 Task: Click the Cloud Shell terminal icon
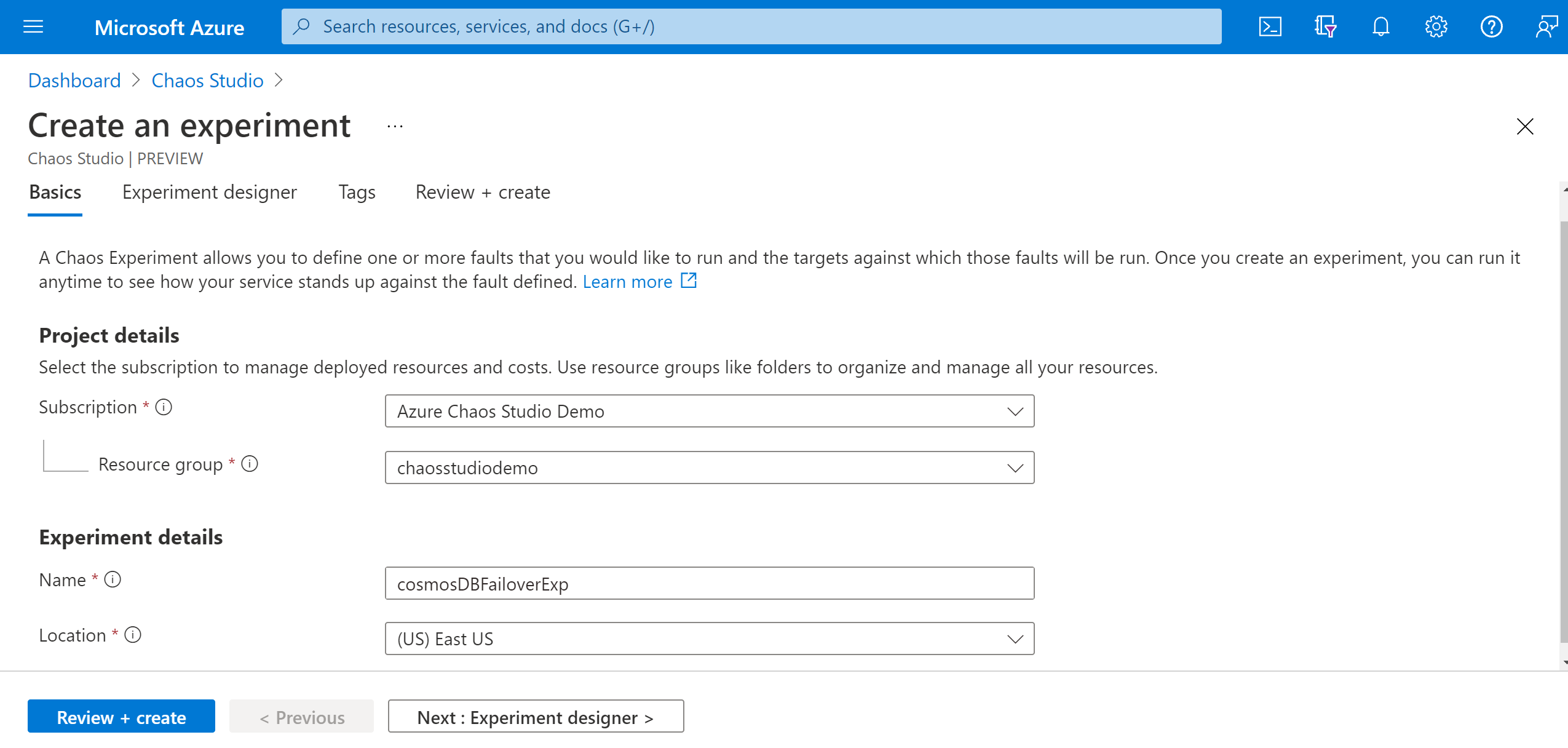(1271, 26)
